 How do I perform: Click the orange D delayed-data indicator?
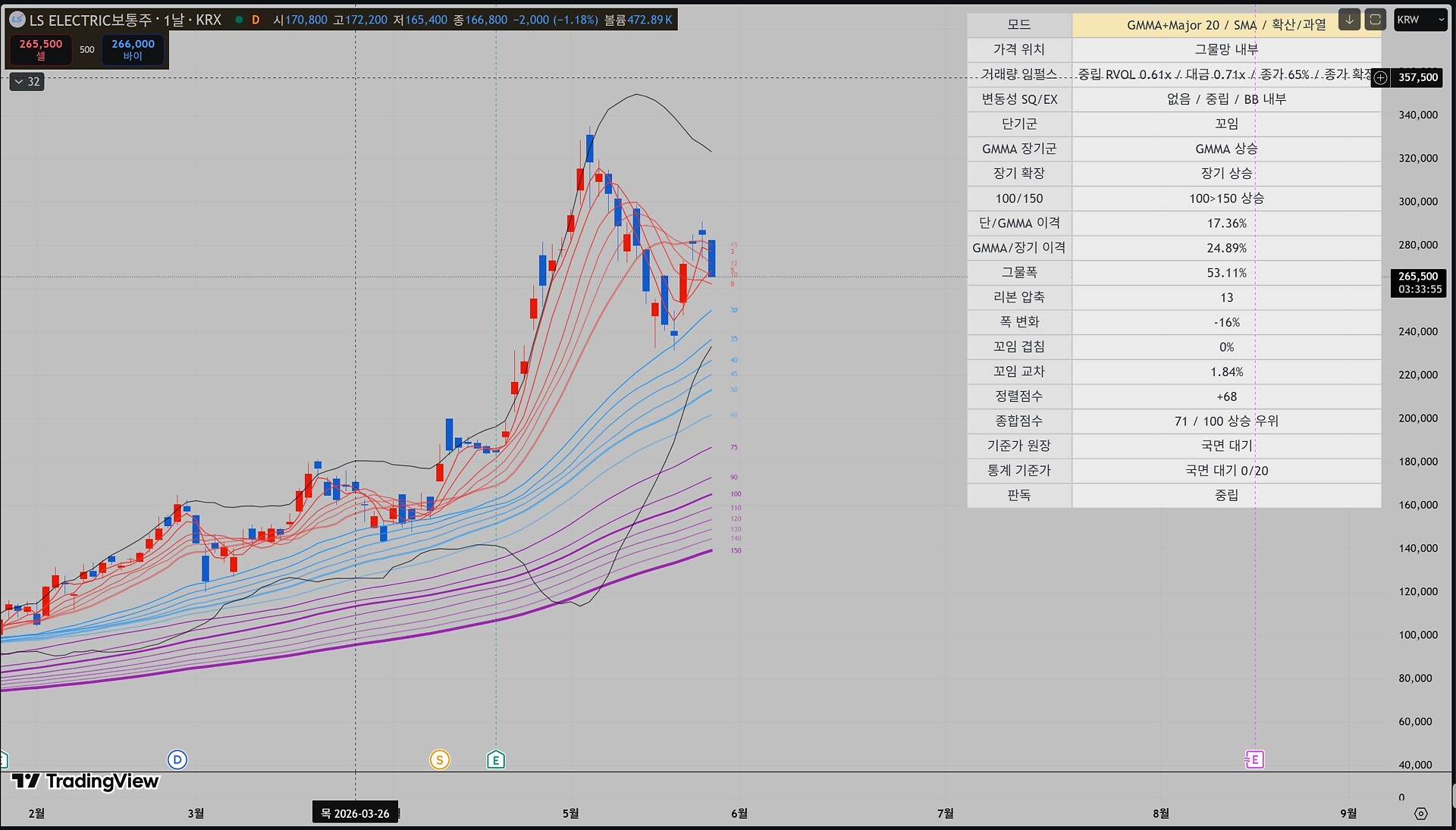point(256,20)
